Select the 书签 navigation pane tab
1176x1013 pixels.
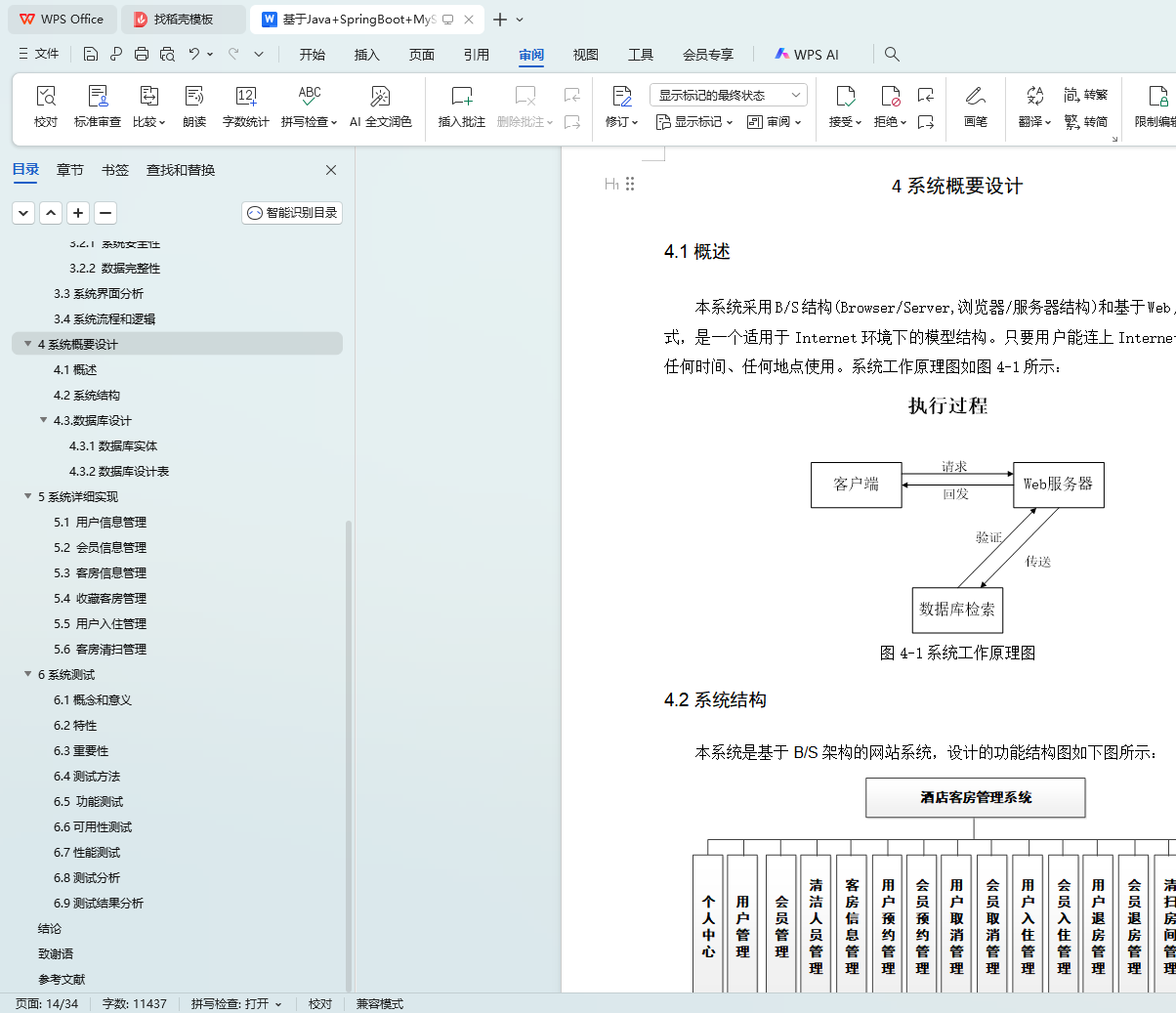pyautogui.click(x=115, y=170)
